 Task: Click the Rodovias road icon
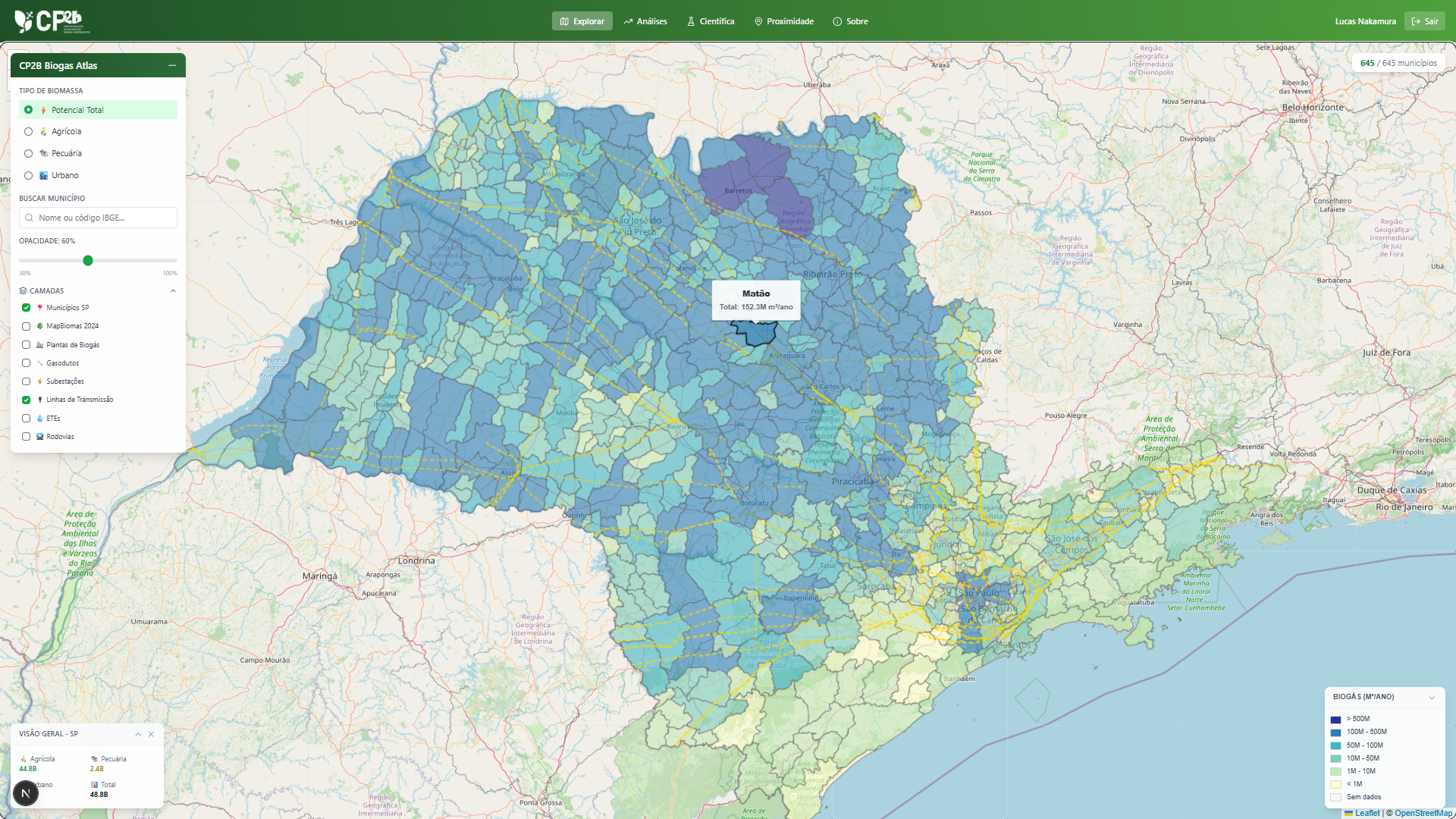tap(39, 436)
